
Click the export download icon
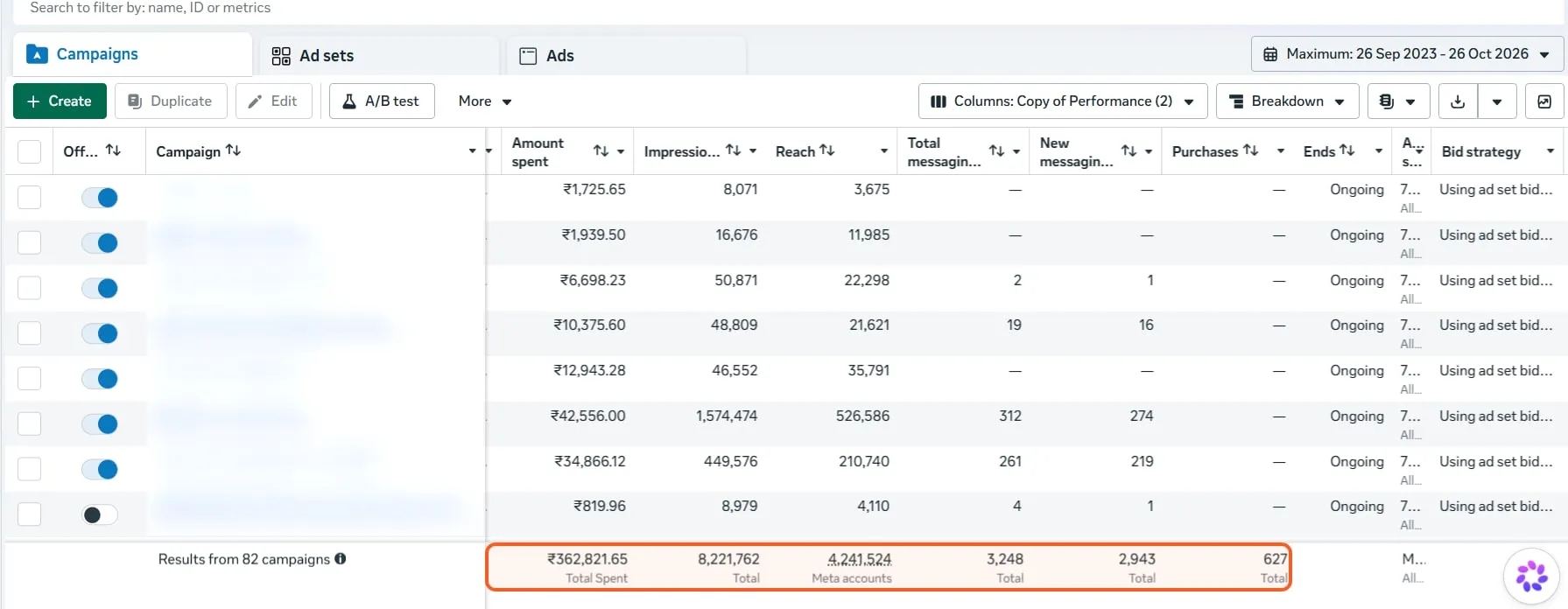click(x=1458, y=101)
